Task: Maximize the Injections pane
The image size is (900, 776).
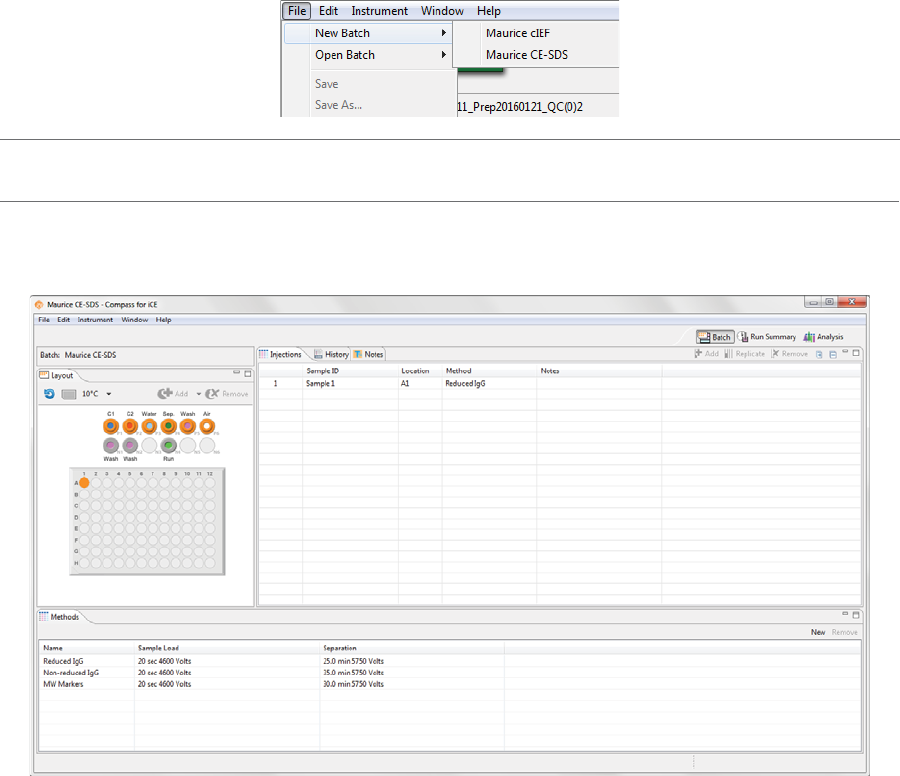Action: [x=856, y=353]
